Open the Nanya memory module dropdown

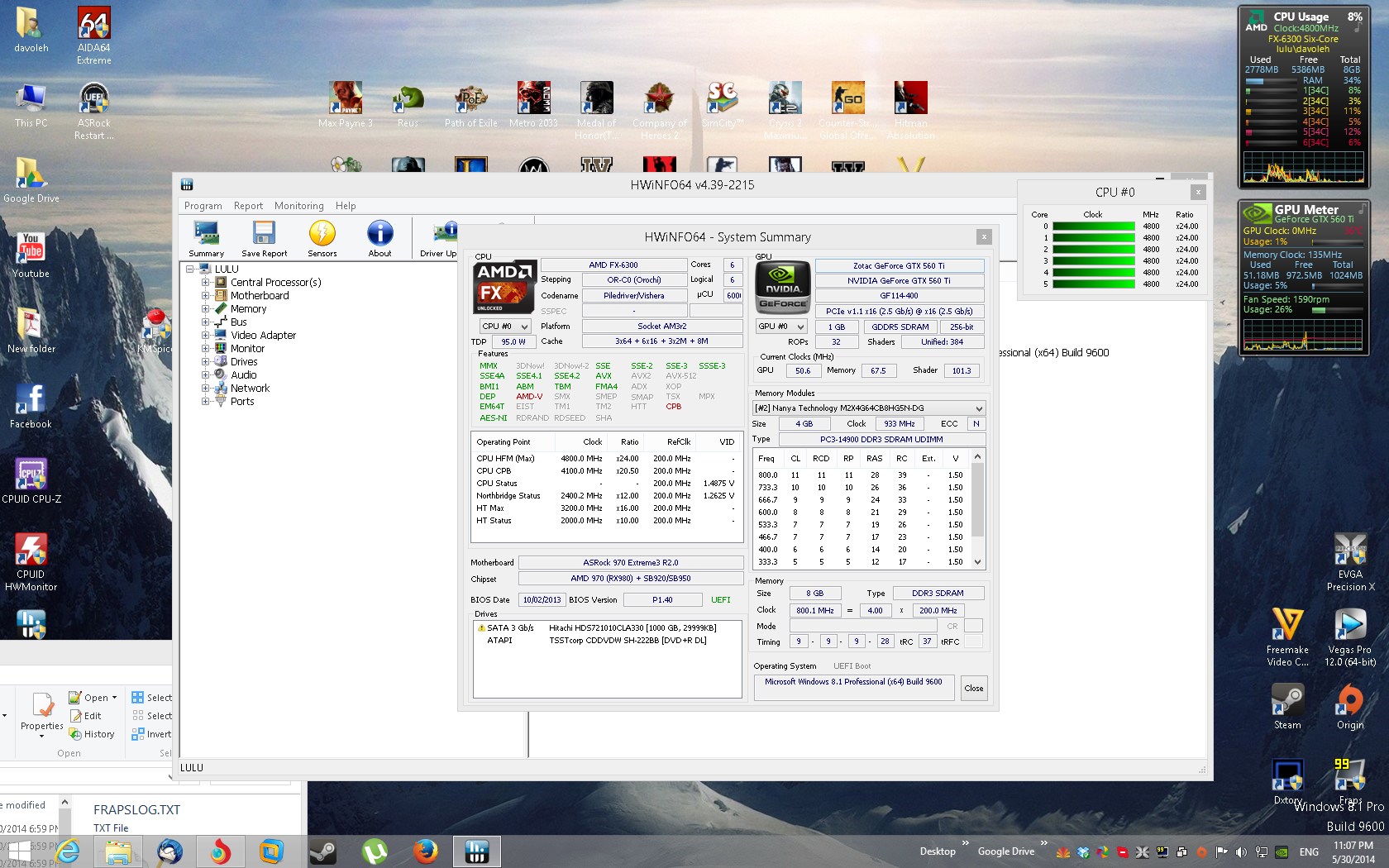click(x=869, y=408)
